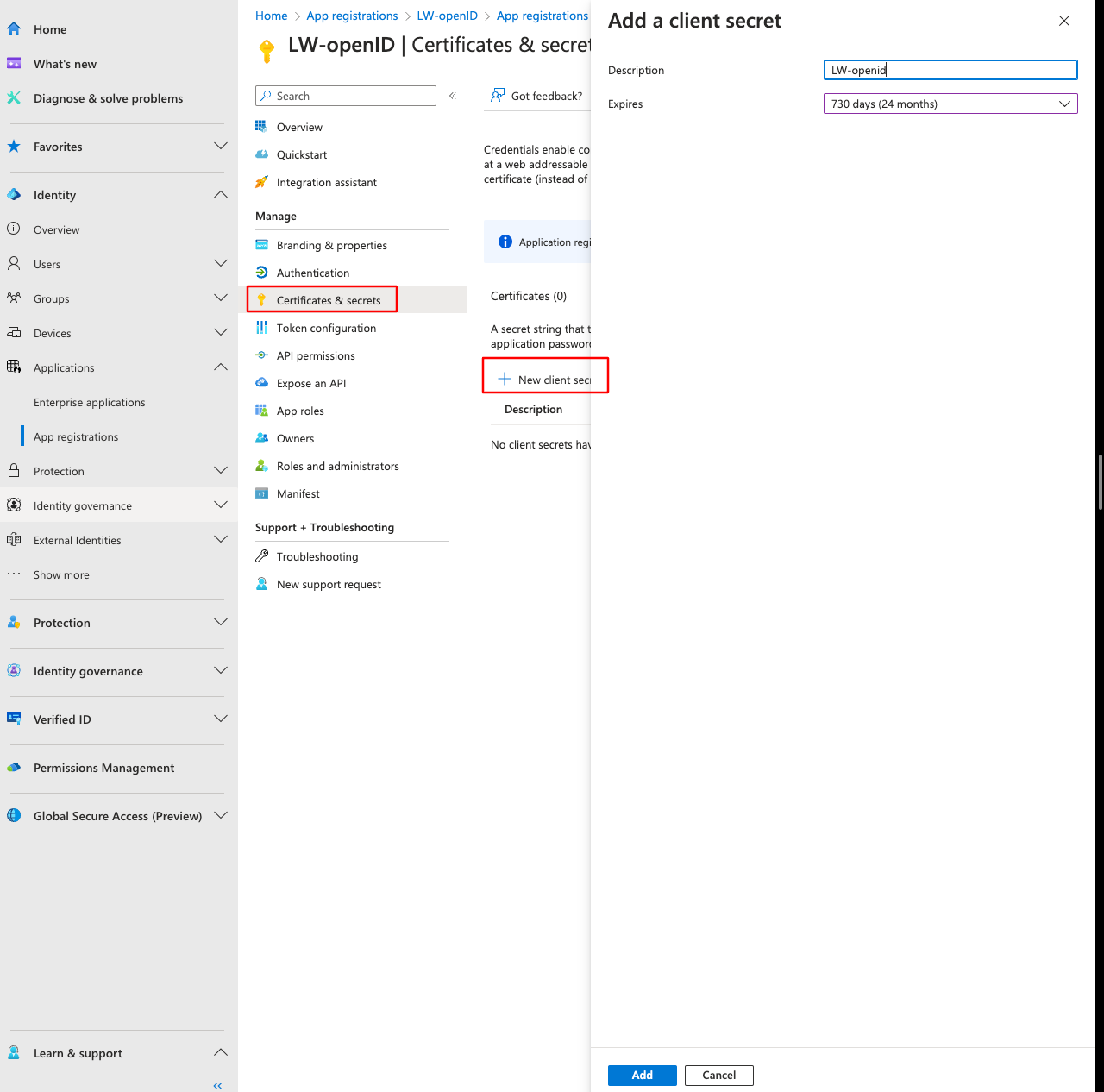Open the What's new icon
Viewport: 1104px width, 1092px height.
pyautogui.click(x=14, y=64)
